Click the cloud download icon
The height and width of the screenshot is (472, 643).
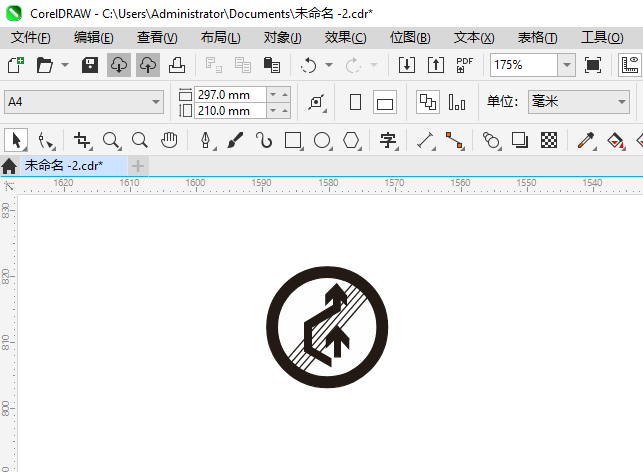tap(119, 65)
